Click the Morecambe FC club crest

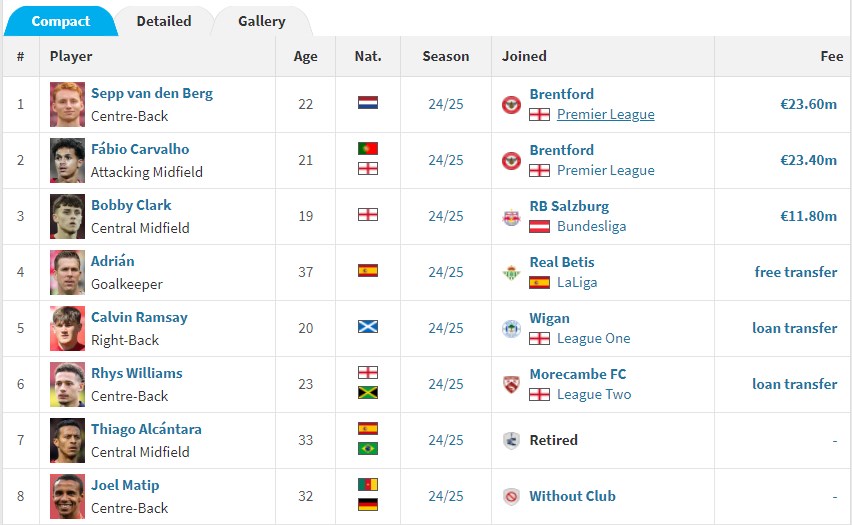(x=512, y=384)
